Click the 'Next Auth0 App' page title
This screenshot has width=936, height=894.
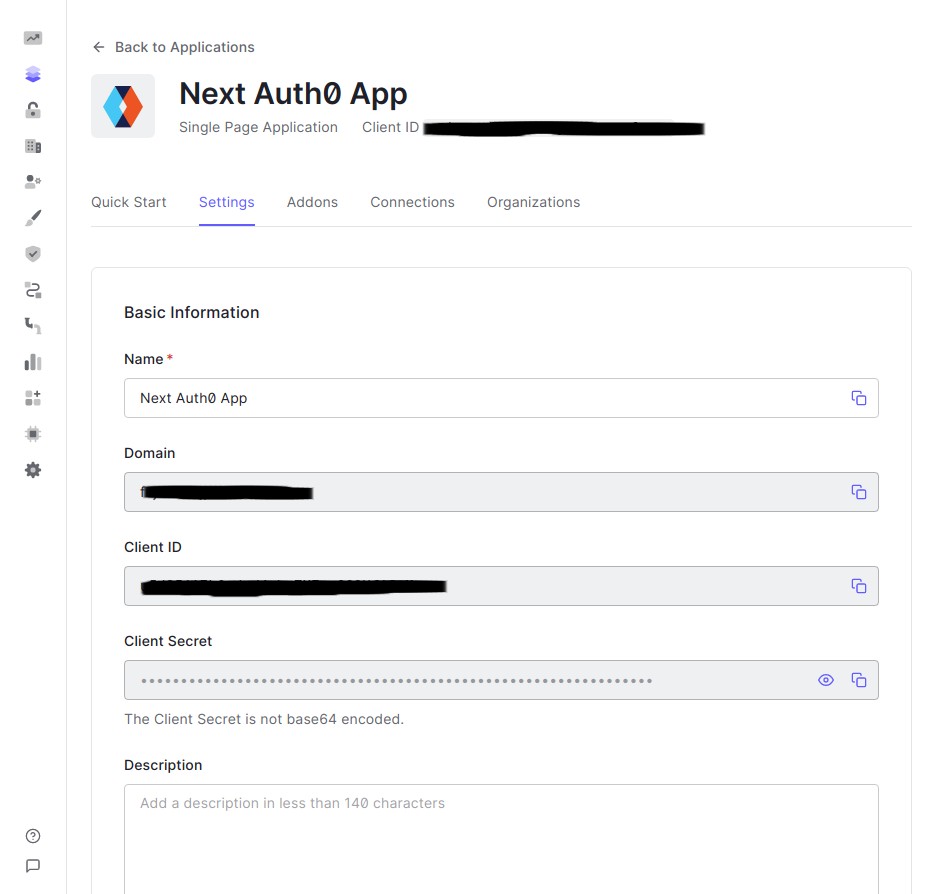(293, 94)
